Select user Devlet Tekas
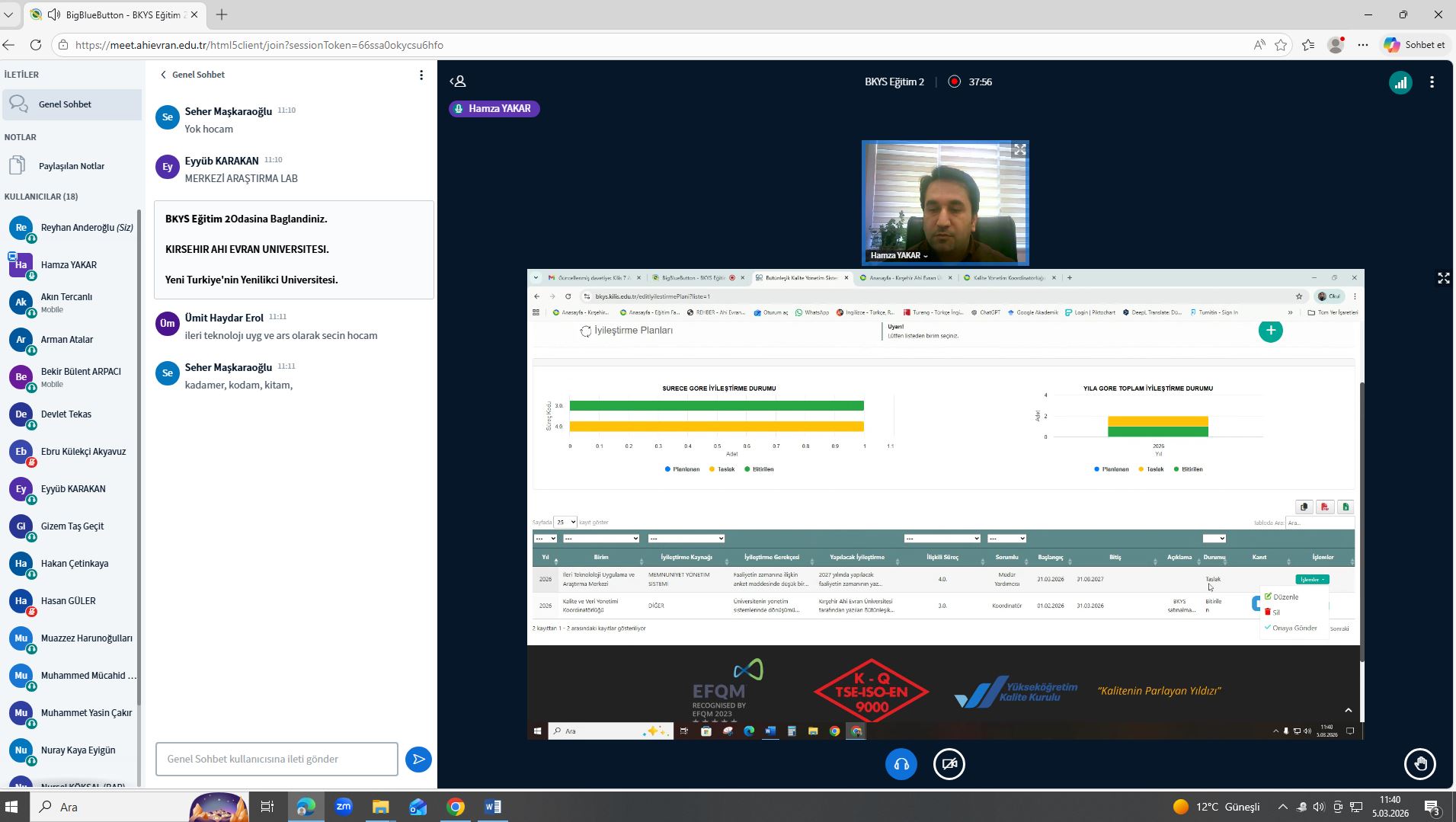The width and height of the screenshot is (1456, 822). tap(72, 414)
